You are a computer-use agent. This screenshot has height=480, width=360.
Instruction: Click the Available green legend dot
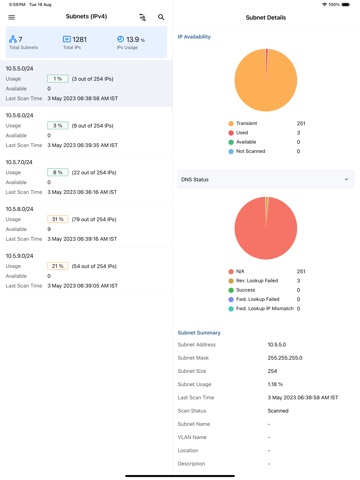(x=231, y=142)
